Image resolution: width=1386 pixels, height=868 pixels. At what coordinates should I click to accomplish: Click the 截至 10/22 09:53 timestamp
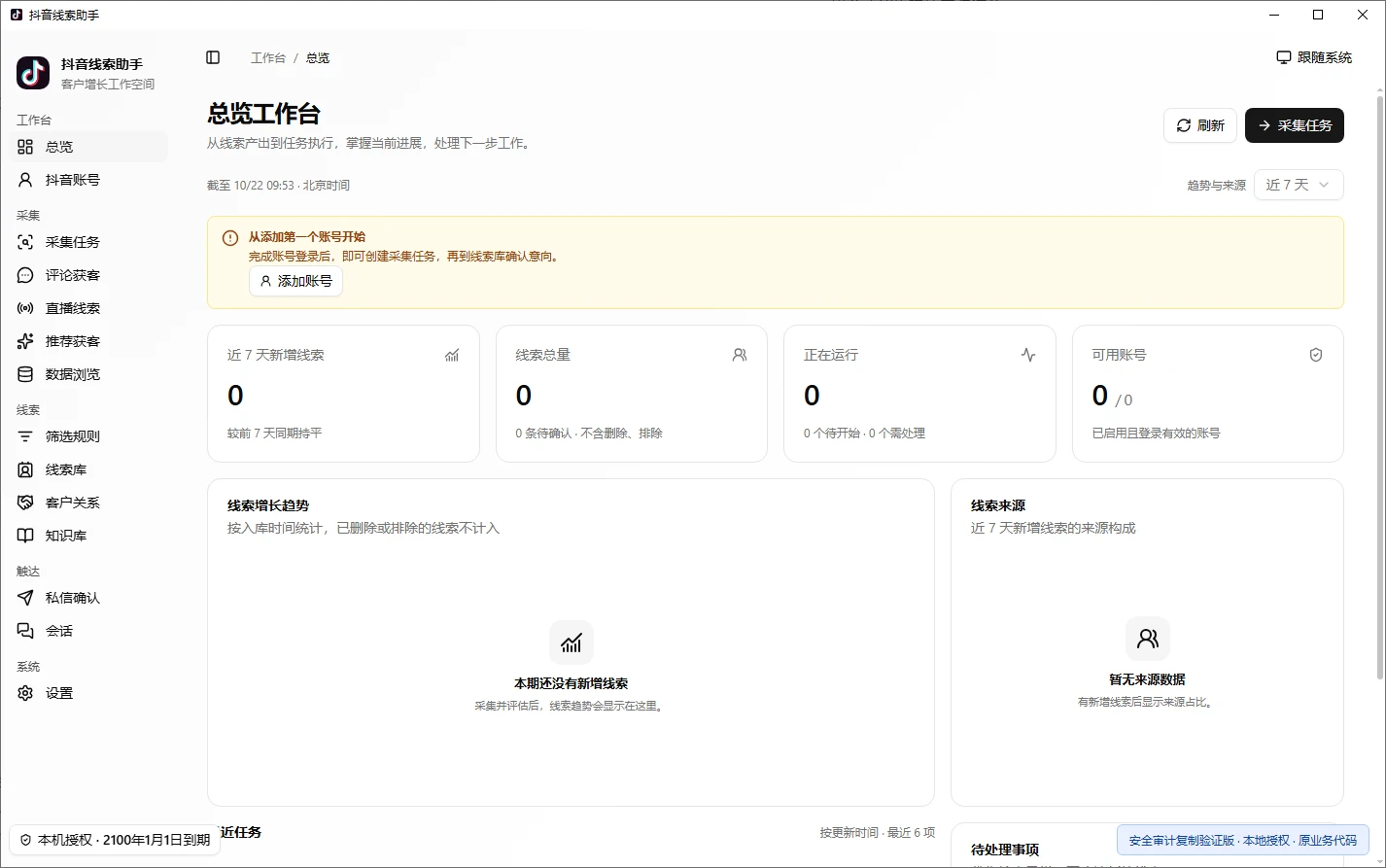point(278,186)
